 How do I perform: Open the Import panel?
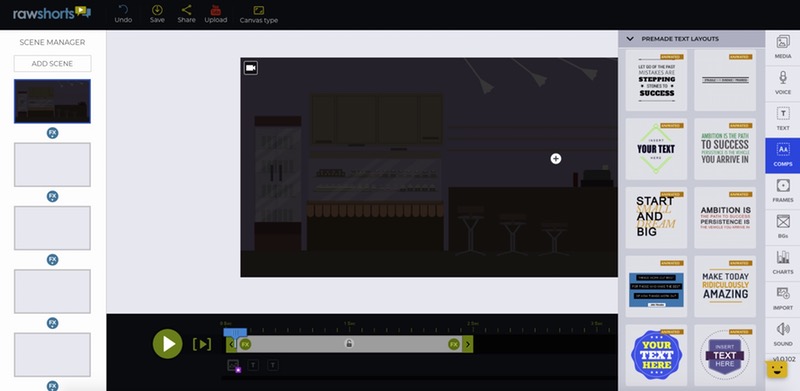tap(783, 299)
